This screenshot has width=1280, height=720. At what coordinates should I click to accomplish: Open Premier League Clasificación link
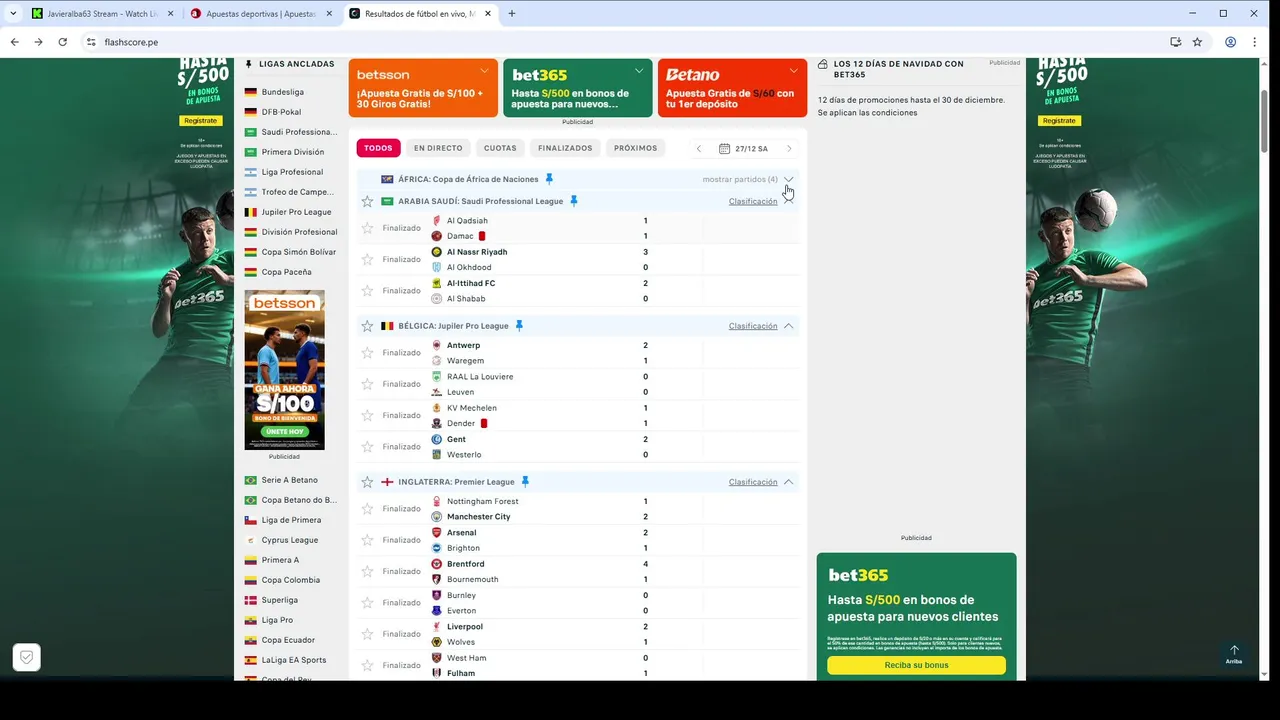pos(753,482)
